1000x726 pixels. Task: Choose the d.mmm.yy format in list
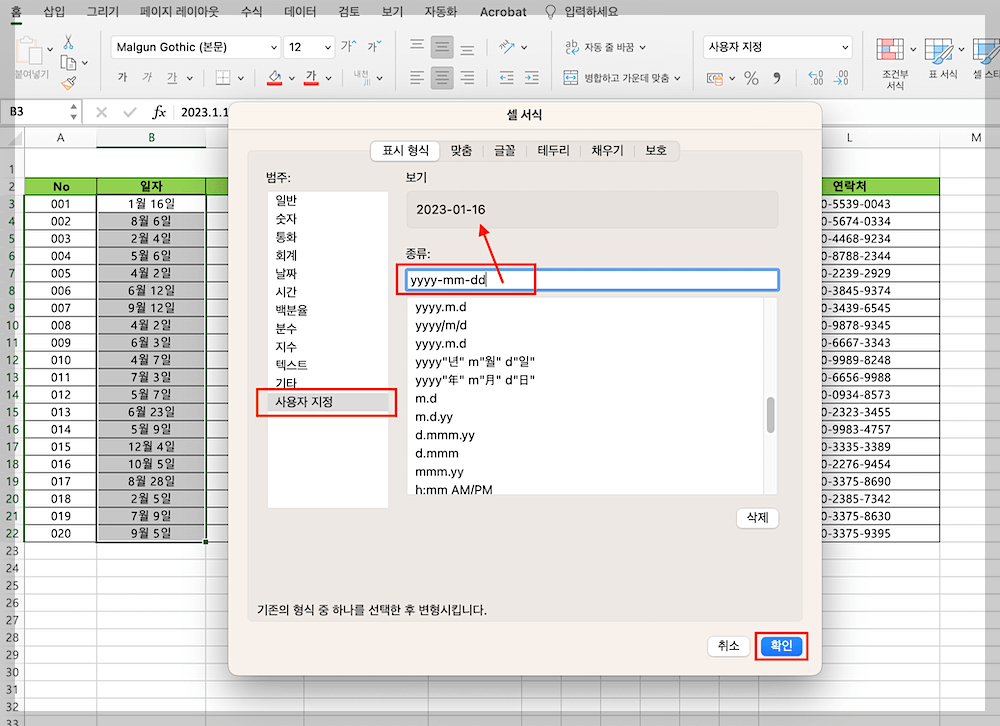(x=585, y=435)
